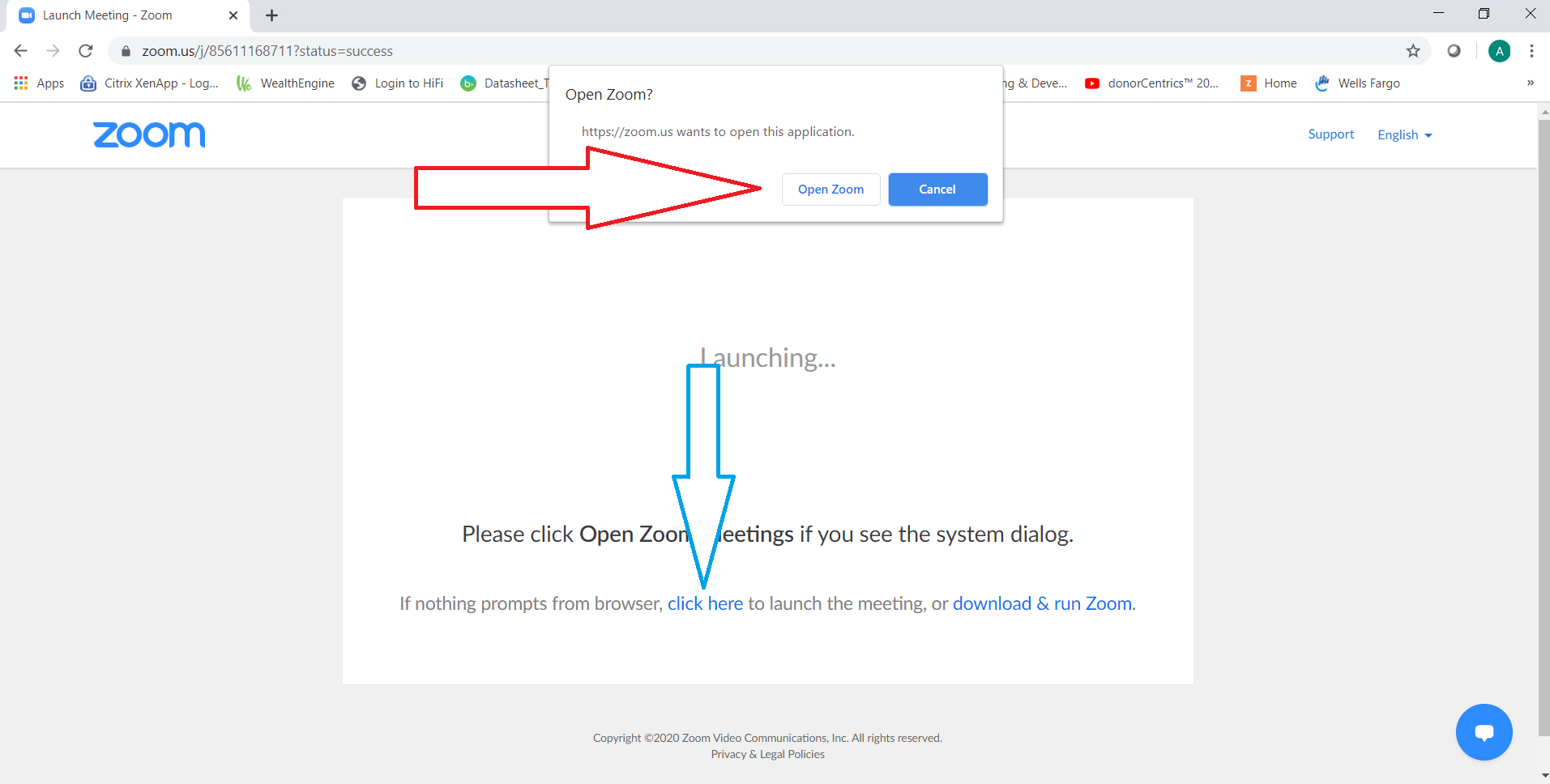Minimize the Chrome window
1550x784 pixels.
coord(1438,14)
